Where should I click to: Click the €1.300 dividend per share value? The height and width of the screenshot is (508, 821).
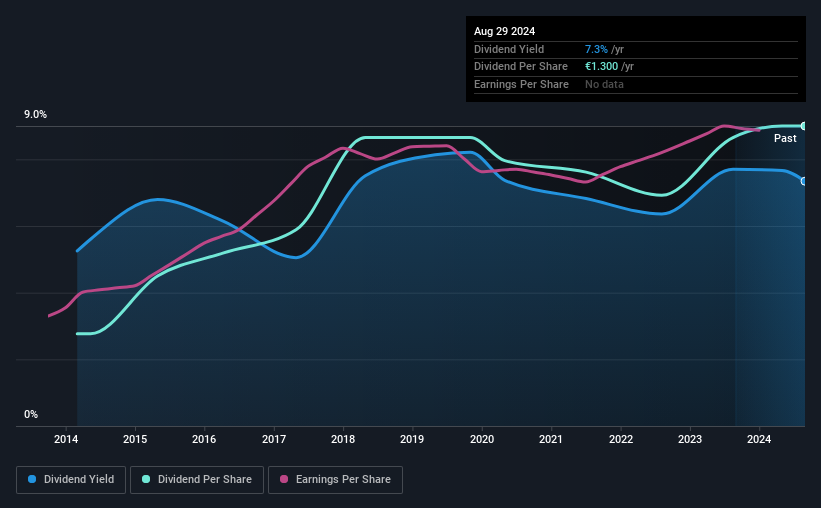[x=602, y=67]
